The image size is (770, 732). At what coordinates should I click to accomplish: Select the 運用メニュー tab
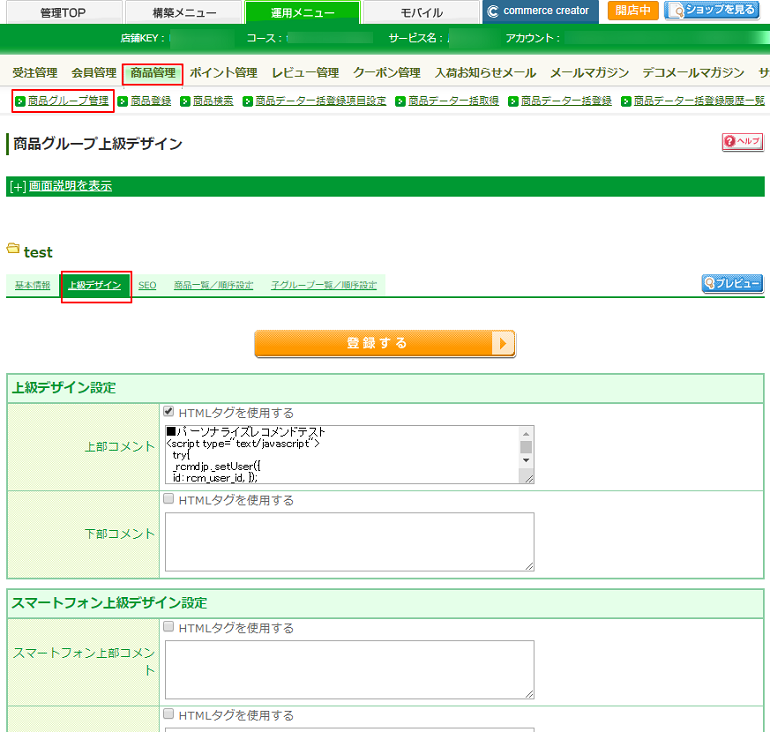[302, 12]
